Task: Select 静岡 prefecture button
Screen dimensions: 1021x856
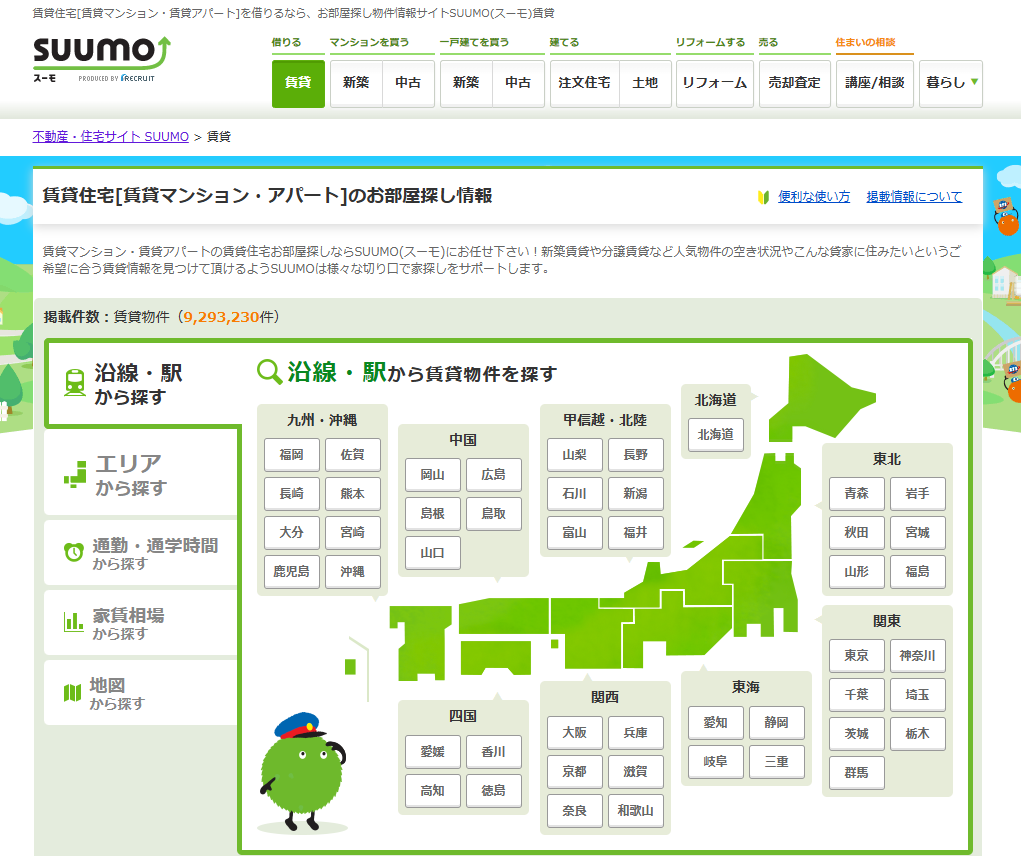Action: 777,723
